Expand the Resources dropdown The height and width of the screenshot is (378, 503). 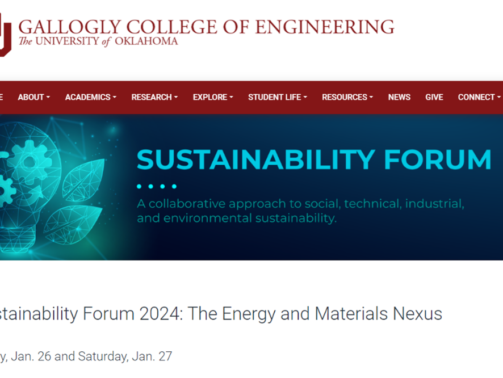click(347, 97)
